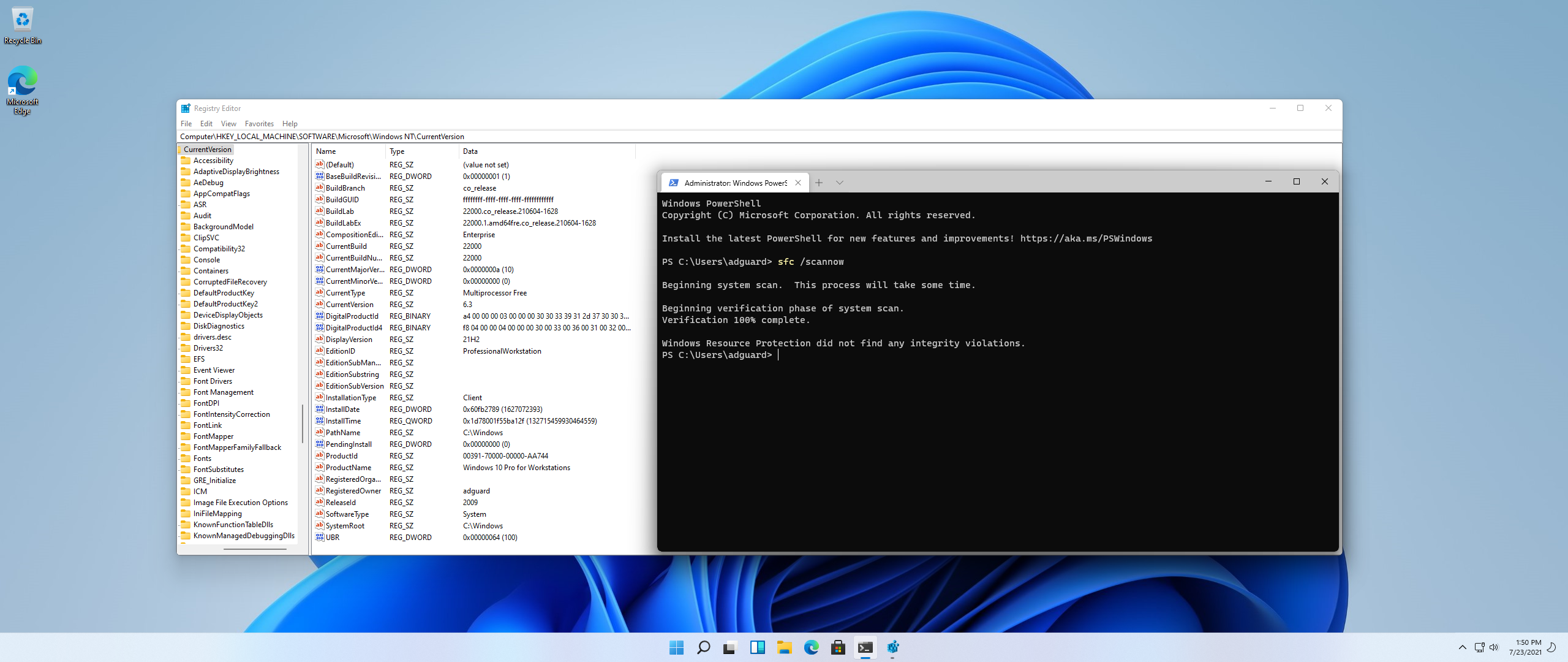Image resolution: width=1568 pixels, height=662 pixels.
Task: Select the UBR DWORD value icon
Action: click(320, 538)
